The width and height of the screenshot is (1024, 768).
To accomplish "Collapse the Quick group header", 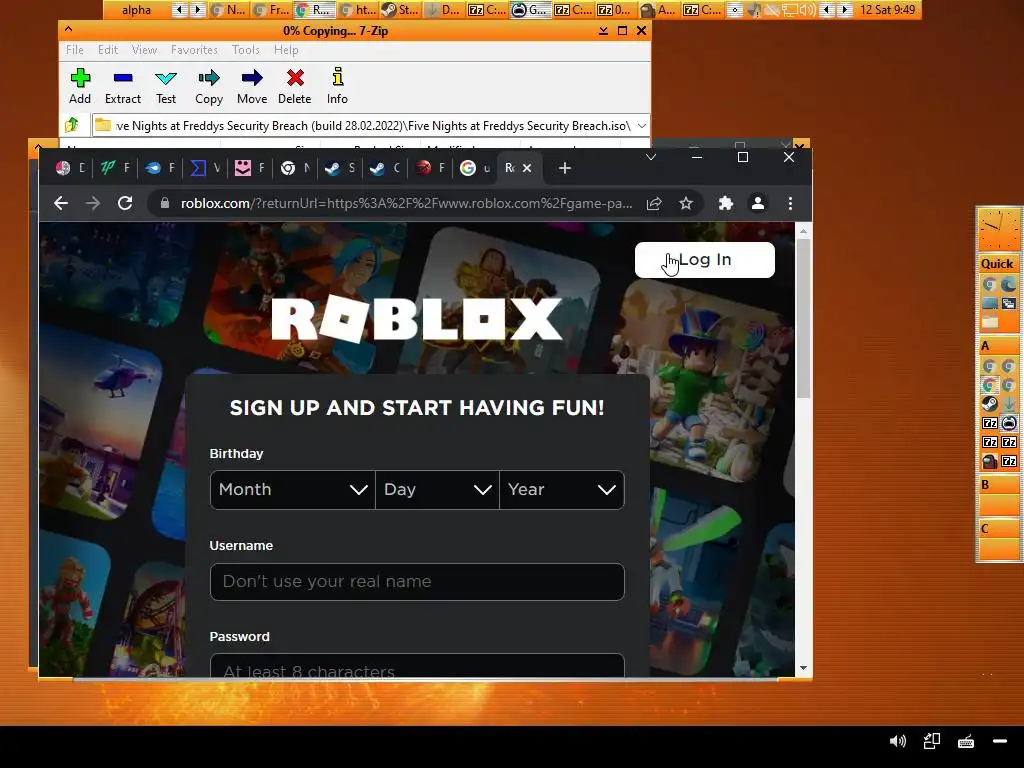I will click(998, 264).
